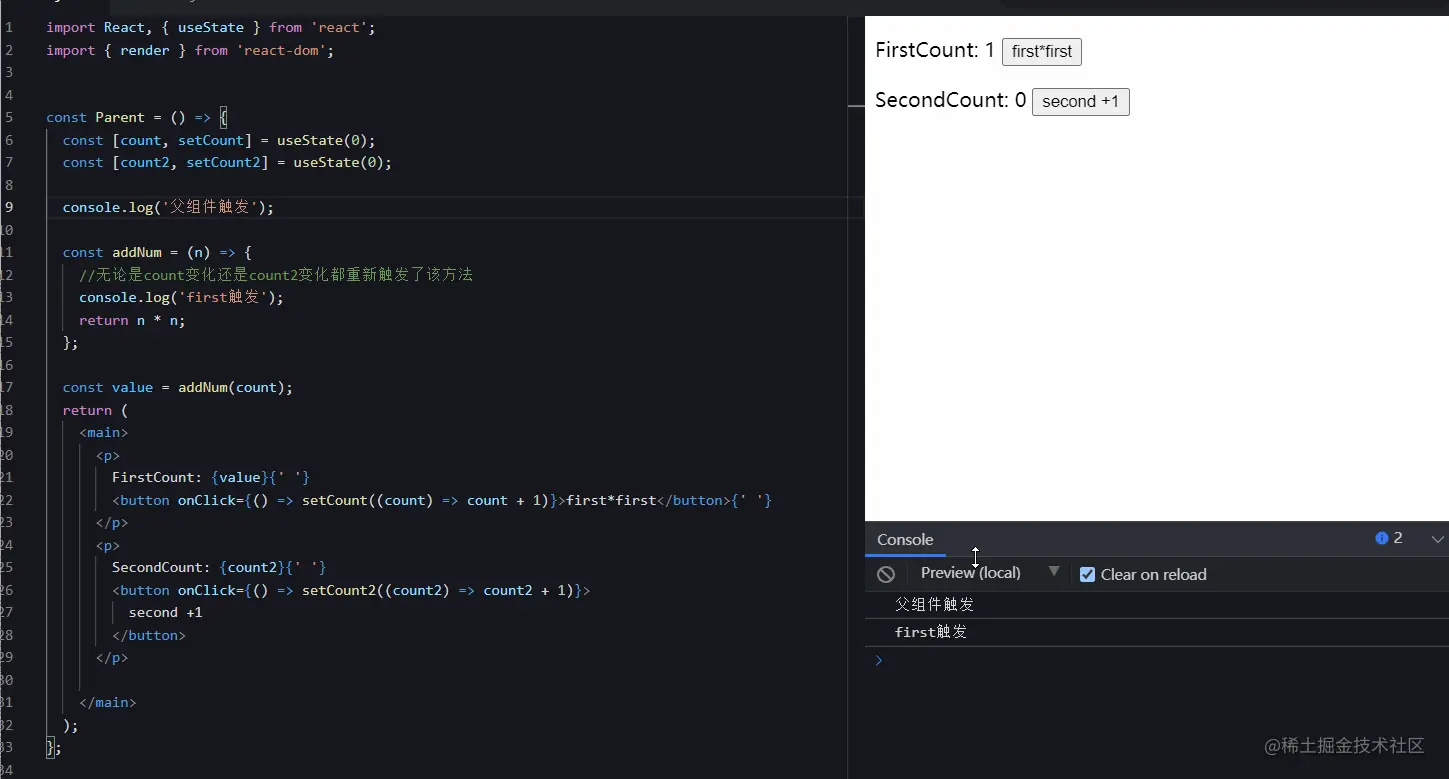Open the Preview (local) context dropdown
The image size is (1449, 779).
point(989,573)
